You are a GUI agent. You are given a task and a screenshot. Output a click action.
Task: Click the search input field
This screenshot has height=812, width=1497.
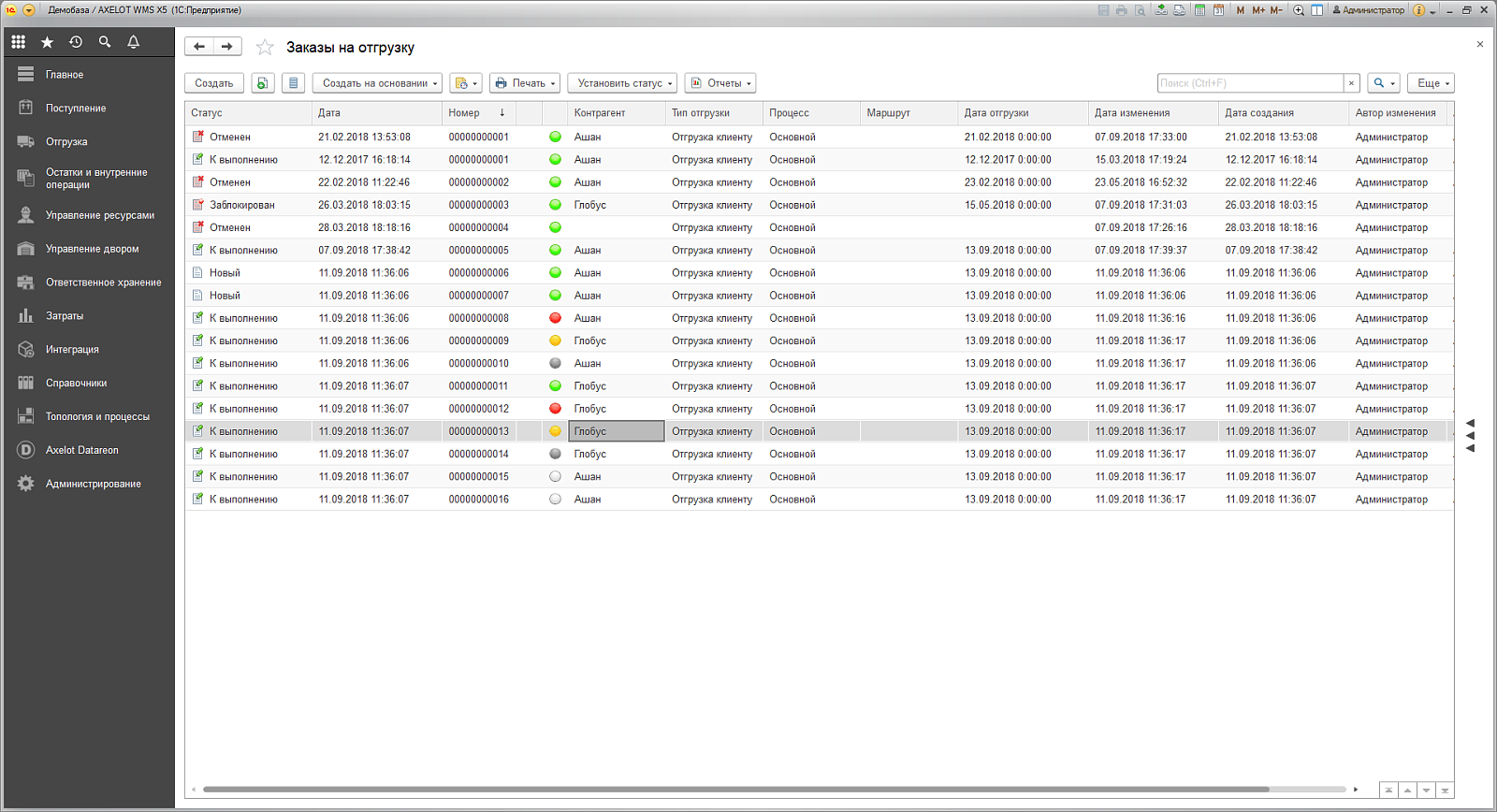pos(1250,83)
